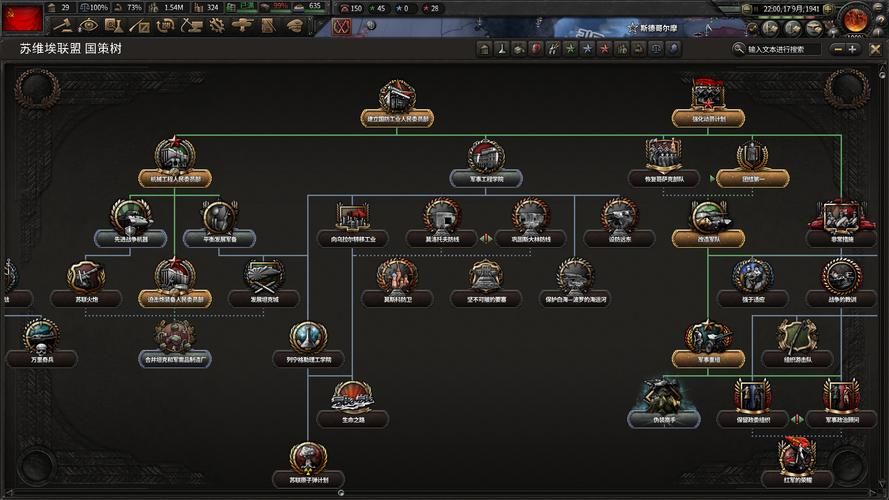
Task: Click the command power value 150
Action: pyautogui.click(x=356, y=9)
